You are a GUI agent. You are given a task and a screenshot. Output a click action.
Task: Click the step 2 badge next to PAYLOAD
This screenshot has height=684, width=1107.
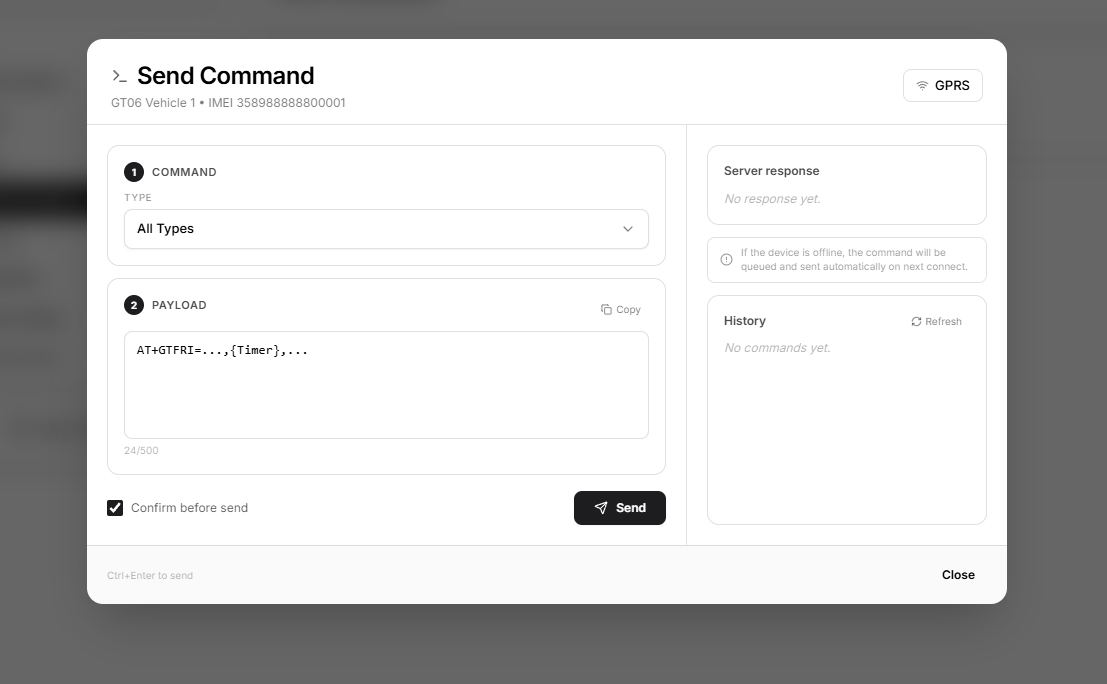pyautogui.click(x=133, y=305)
